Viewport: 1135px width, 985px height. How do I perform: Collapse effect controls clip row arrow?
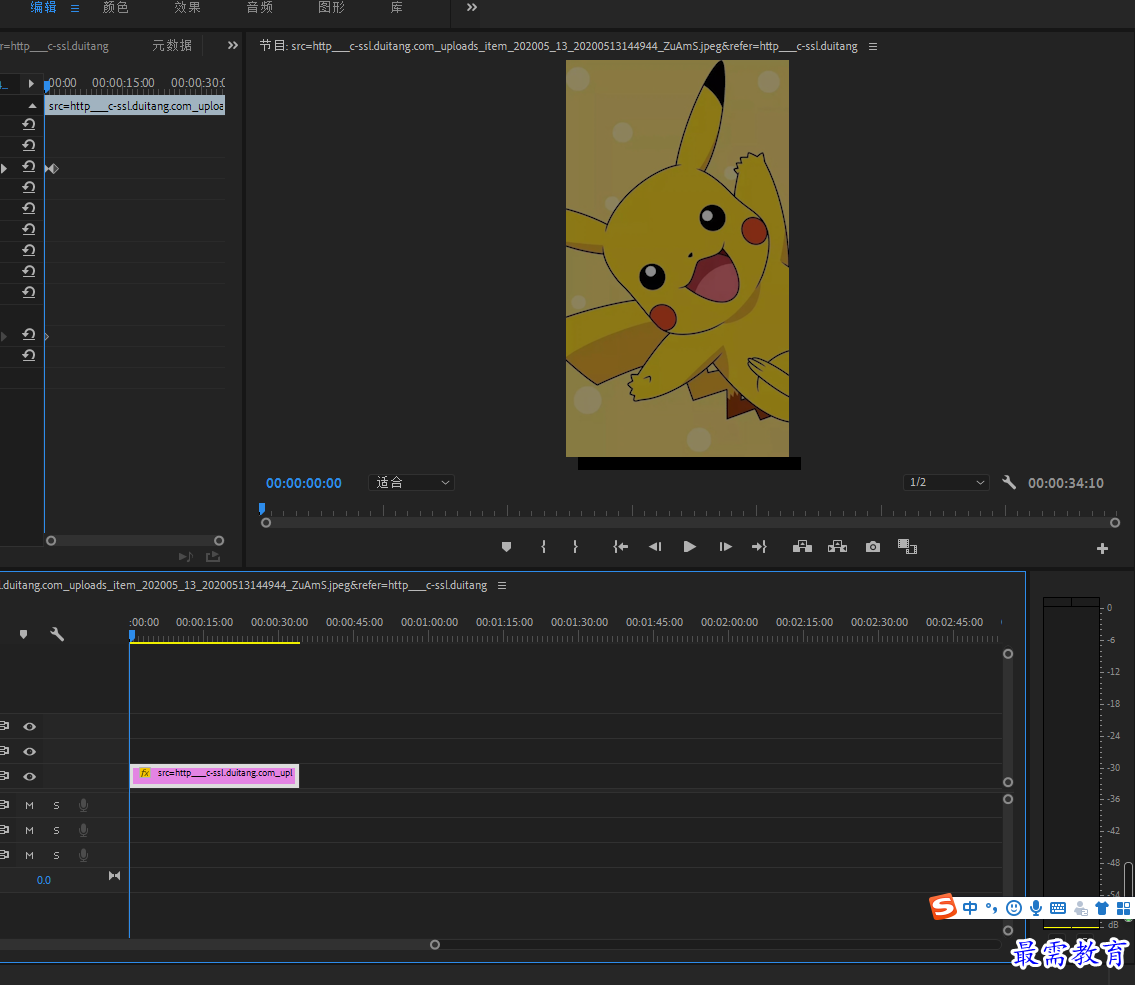(33, 106)
